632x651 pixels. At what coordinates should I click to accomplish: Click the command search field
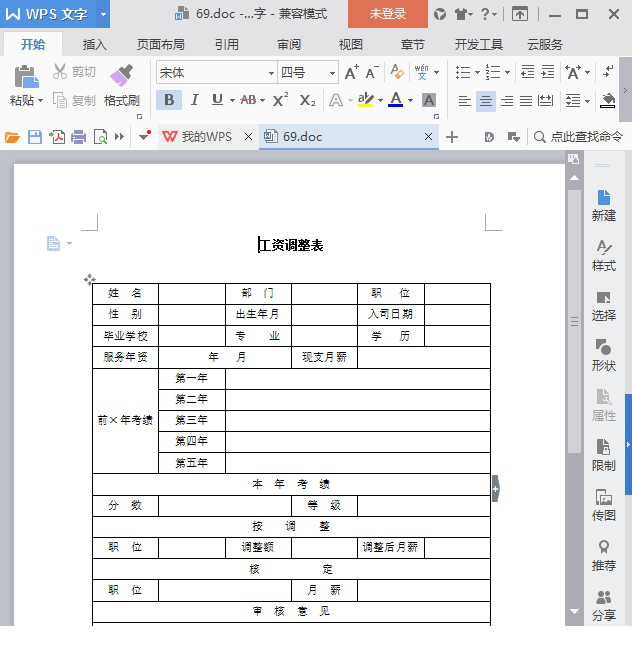pos(578,137)
